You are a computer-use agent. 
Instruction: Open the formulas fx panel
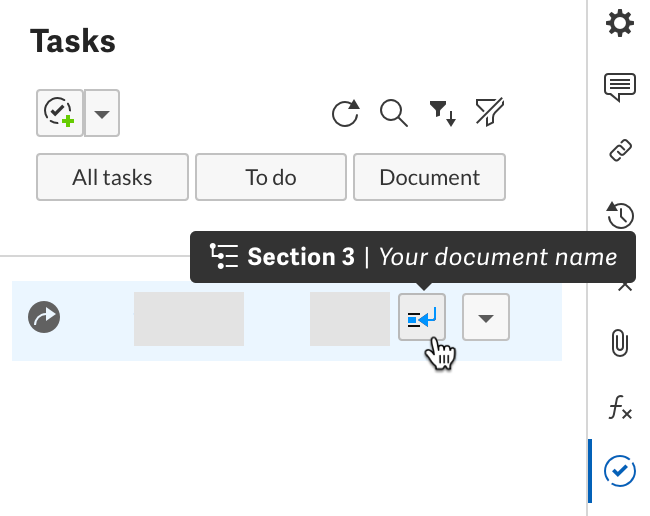(620, 407)
